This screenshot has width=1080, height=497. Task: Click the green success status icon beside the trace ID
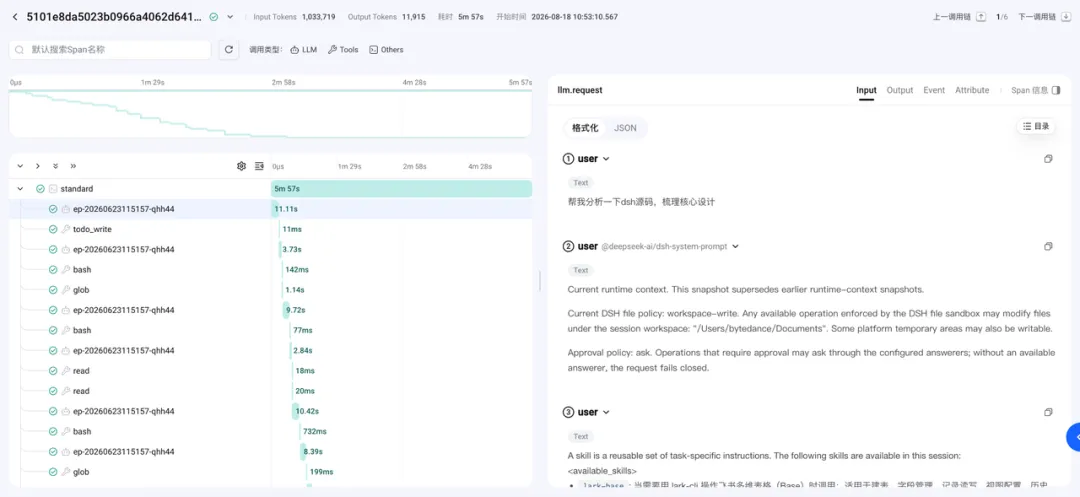[x=214, y=17]
